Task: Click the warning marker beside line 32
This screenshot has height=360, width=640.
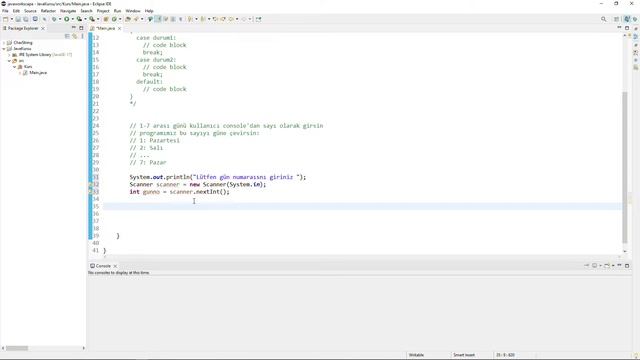Action: [x=91, y=184]
